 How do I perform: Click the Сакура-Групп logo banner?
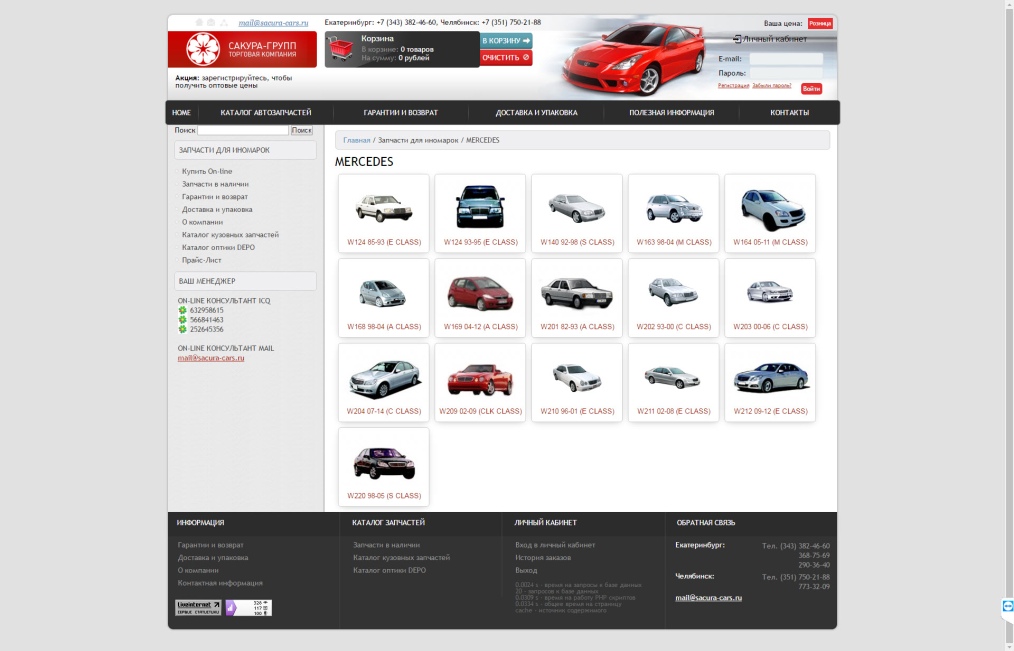tap(243, 49)
